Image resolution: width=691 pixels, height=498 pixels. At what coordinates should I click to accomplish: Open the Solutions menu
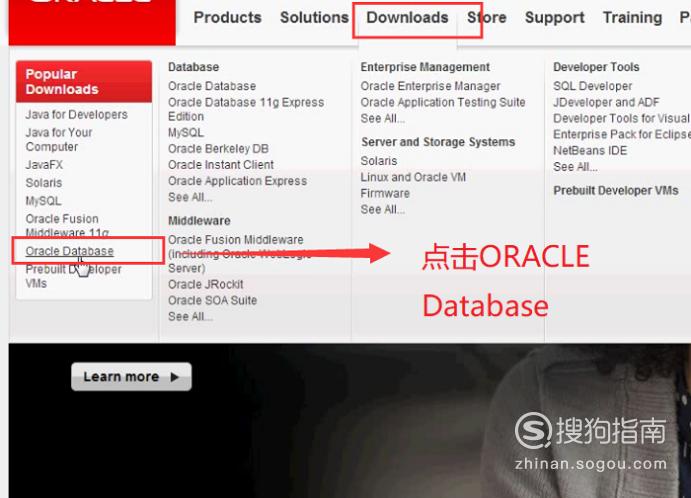[314, 18]
